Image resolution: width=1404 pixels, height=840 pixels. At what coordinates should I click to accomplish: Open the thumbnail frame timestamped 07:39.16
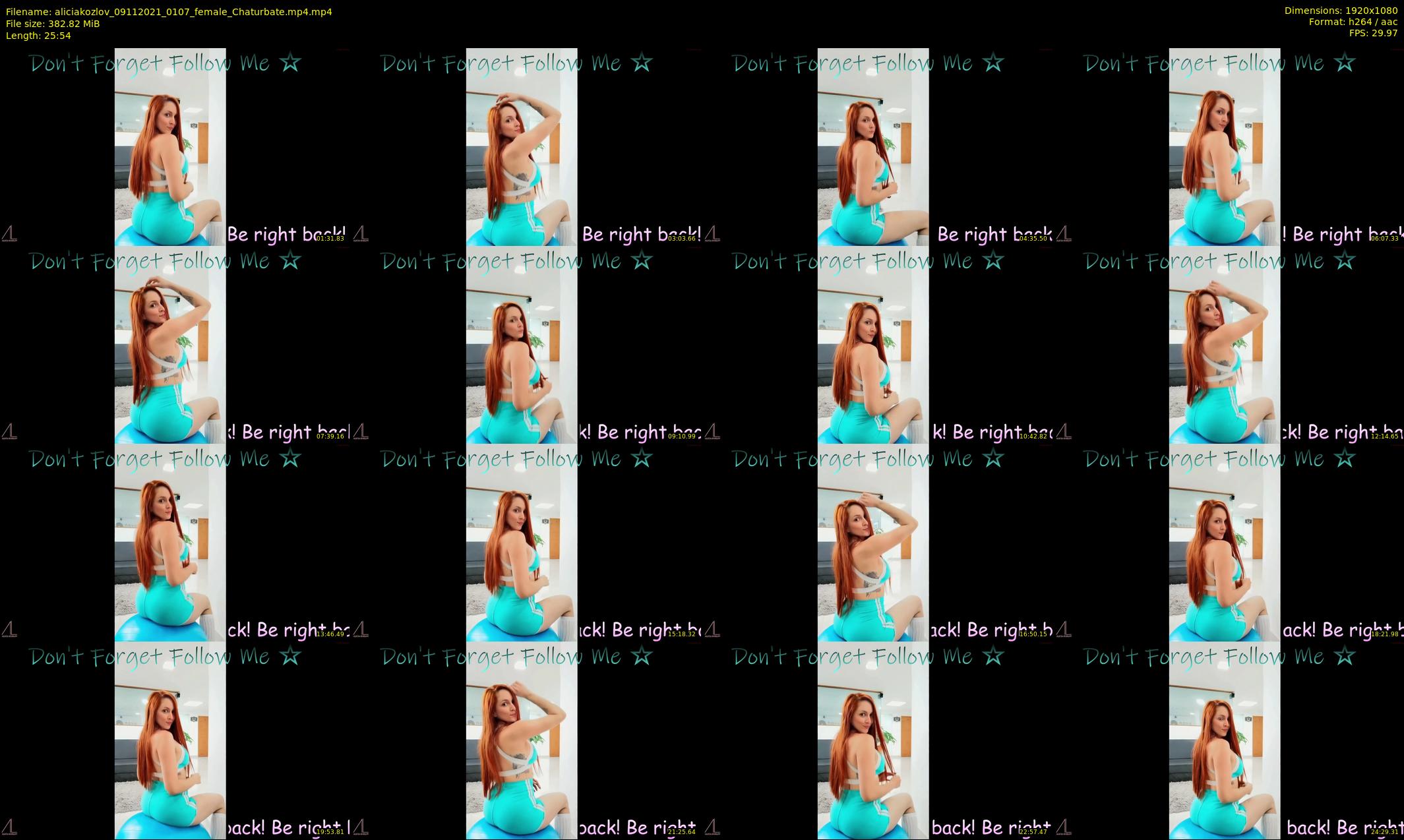(x=174, y=344)
